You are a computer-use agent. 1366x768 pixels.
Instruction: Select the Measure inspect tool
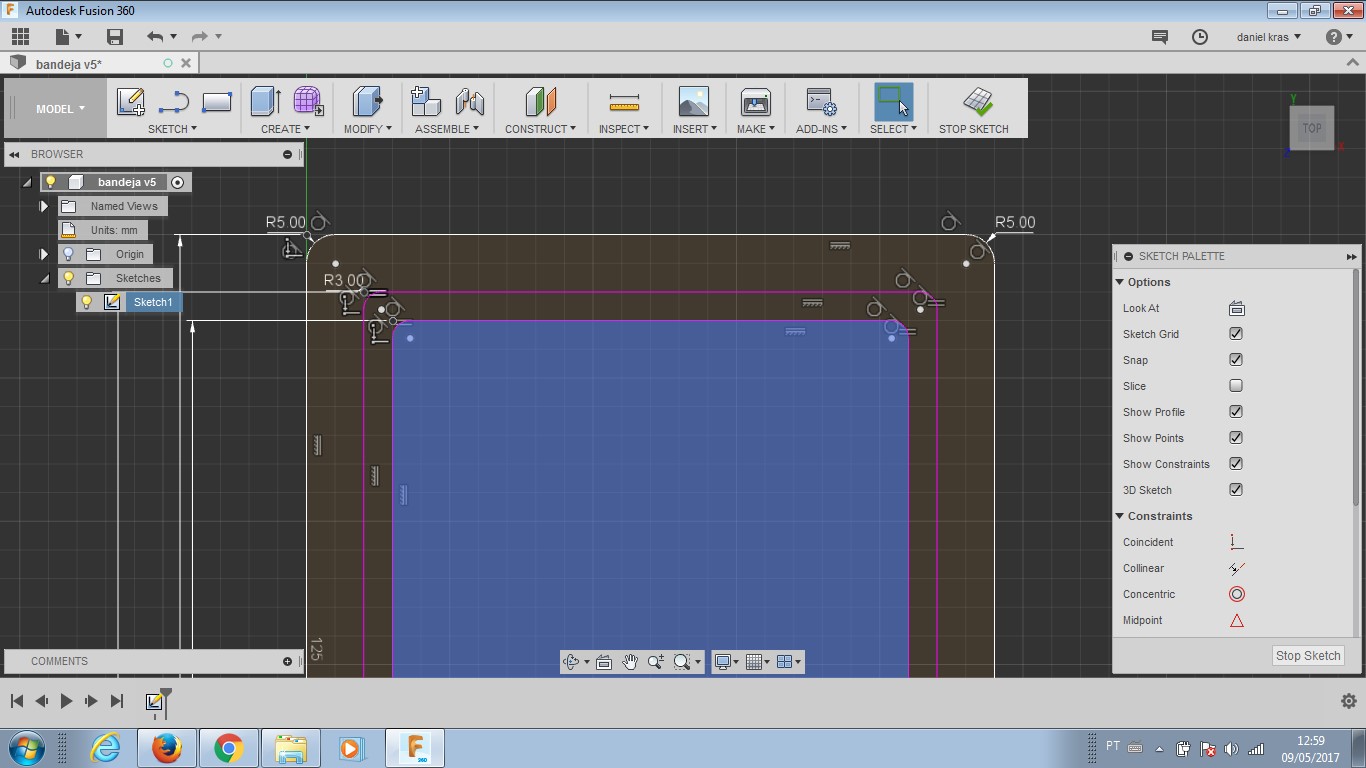tap(624, 101)
